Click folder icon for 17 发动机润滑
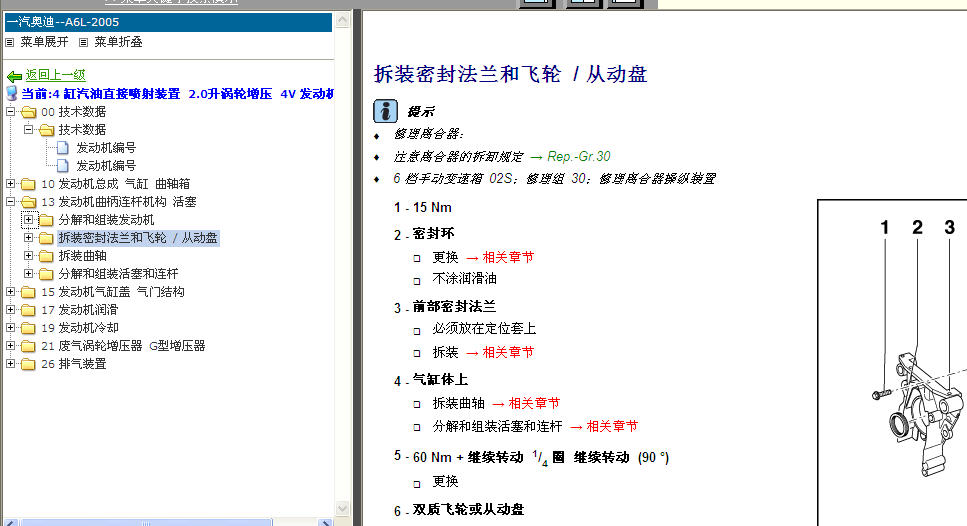967x526 pixels. pos(28,310)
